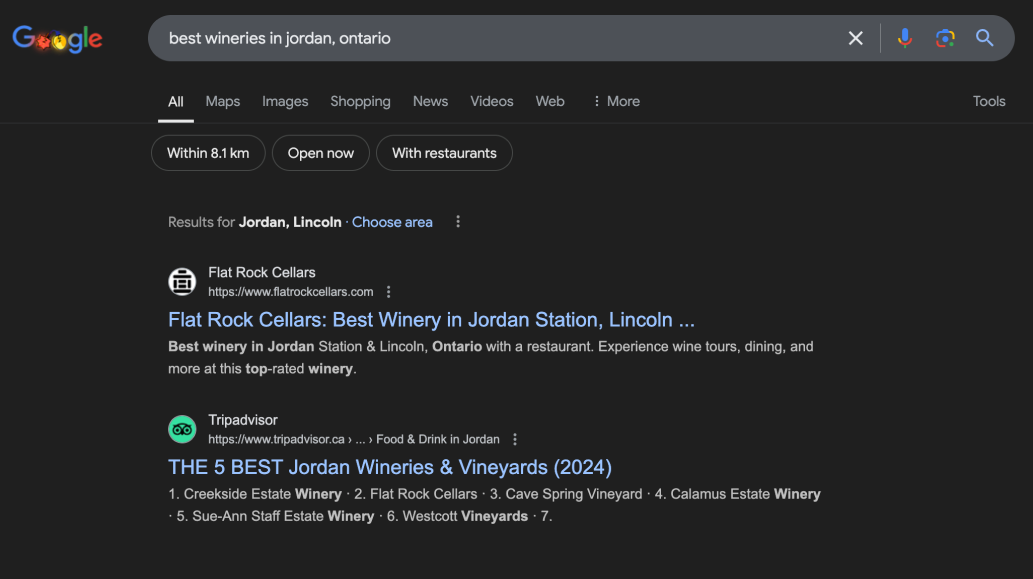The image size is (1033, 579).
Task: Apply the Within 8.1 km filter chip
Action: [x=208, y=153]
